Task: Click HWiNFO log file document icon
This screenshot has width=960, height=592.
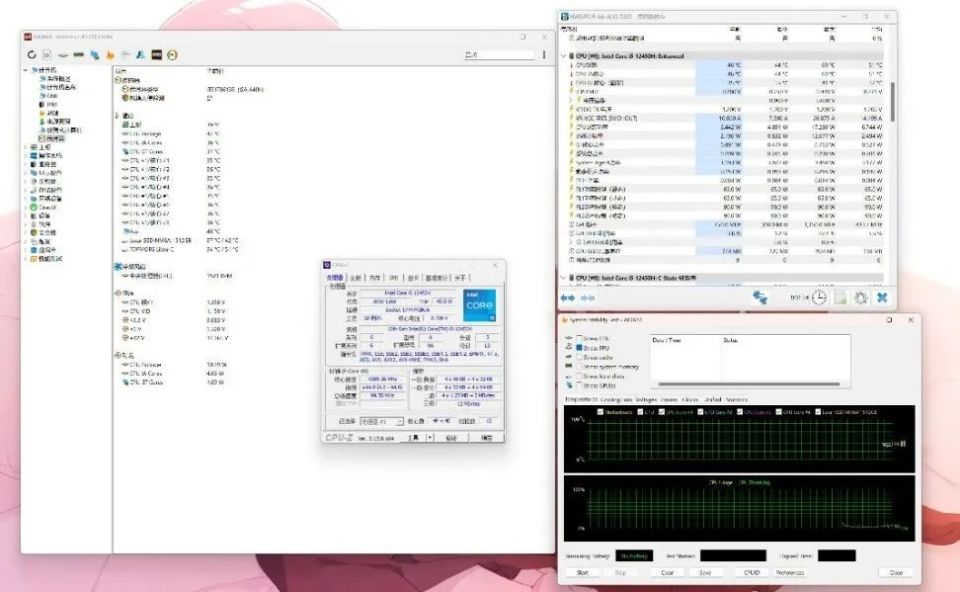Action: [x=841, y=298]
